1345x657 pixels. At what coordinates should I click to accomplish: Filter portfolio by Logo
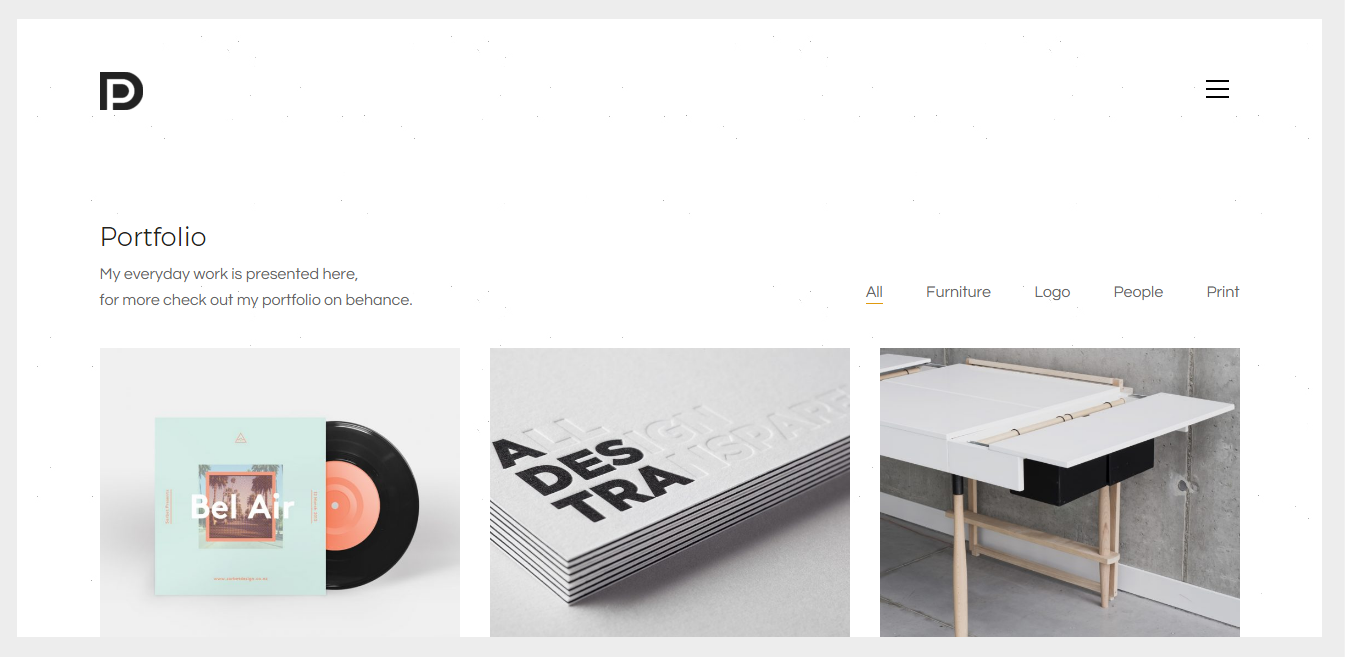click(1052, 292)
